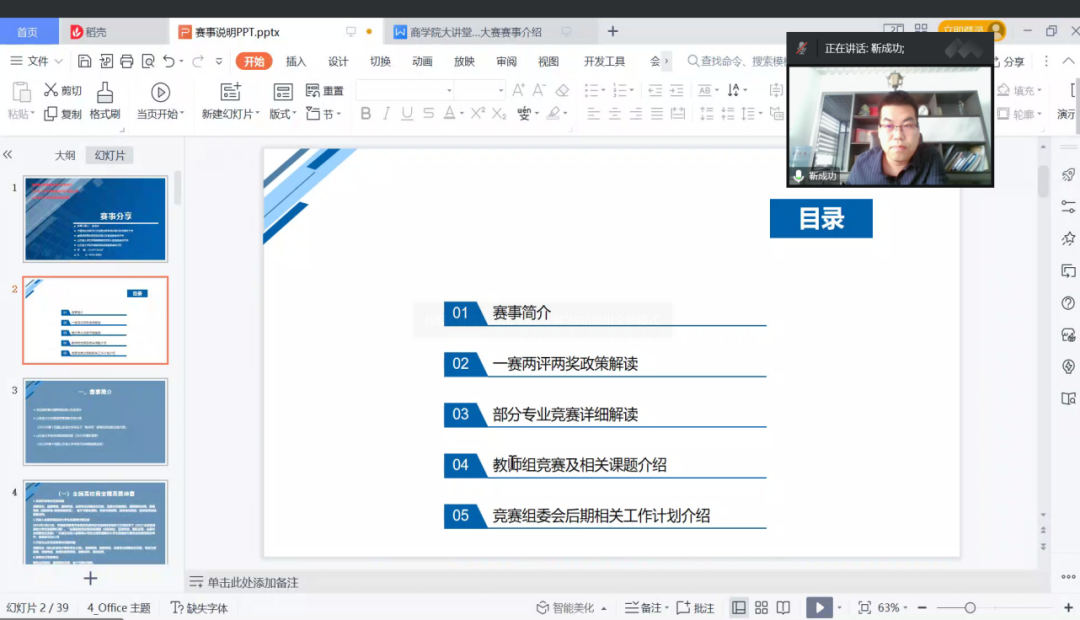Click the Reset (重置) button
This screenshot has height=620, width=1080.
coord(325,91)
